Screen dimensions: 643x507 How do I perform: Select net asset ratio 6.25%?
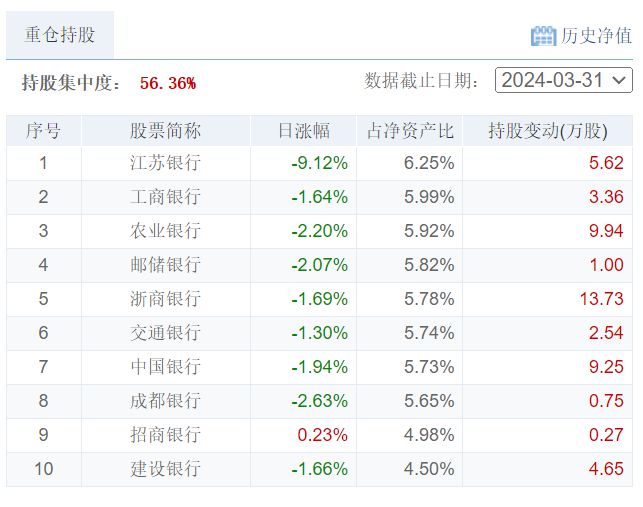[x=429, y=163]
